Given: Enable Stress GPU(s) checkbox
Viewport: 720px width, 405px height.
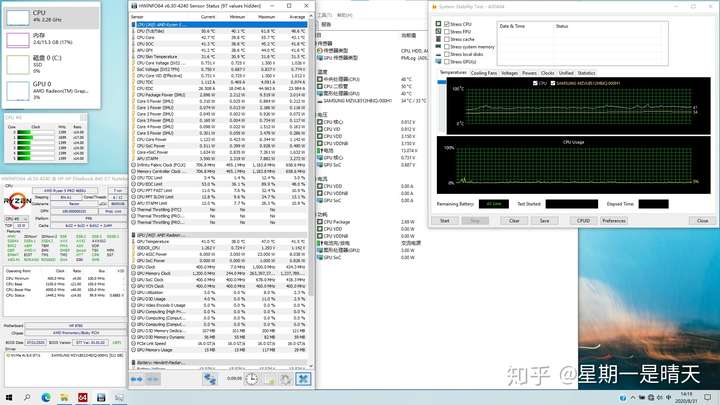Looking at the screenshot, I should [x=446, y=62].
